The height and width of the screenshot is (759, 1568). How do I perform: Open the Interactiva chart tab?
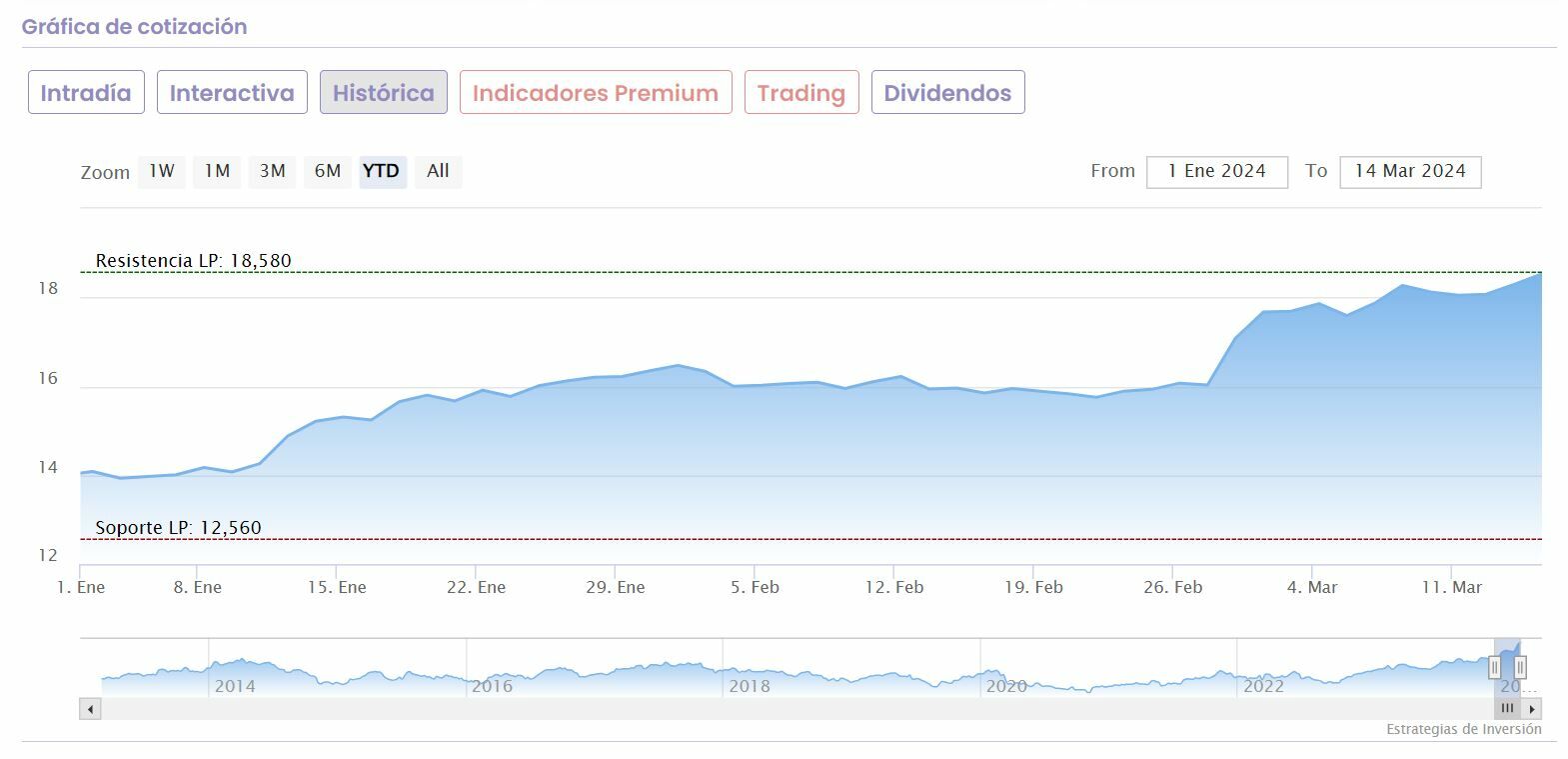pos(232,93)
